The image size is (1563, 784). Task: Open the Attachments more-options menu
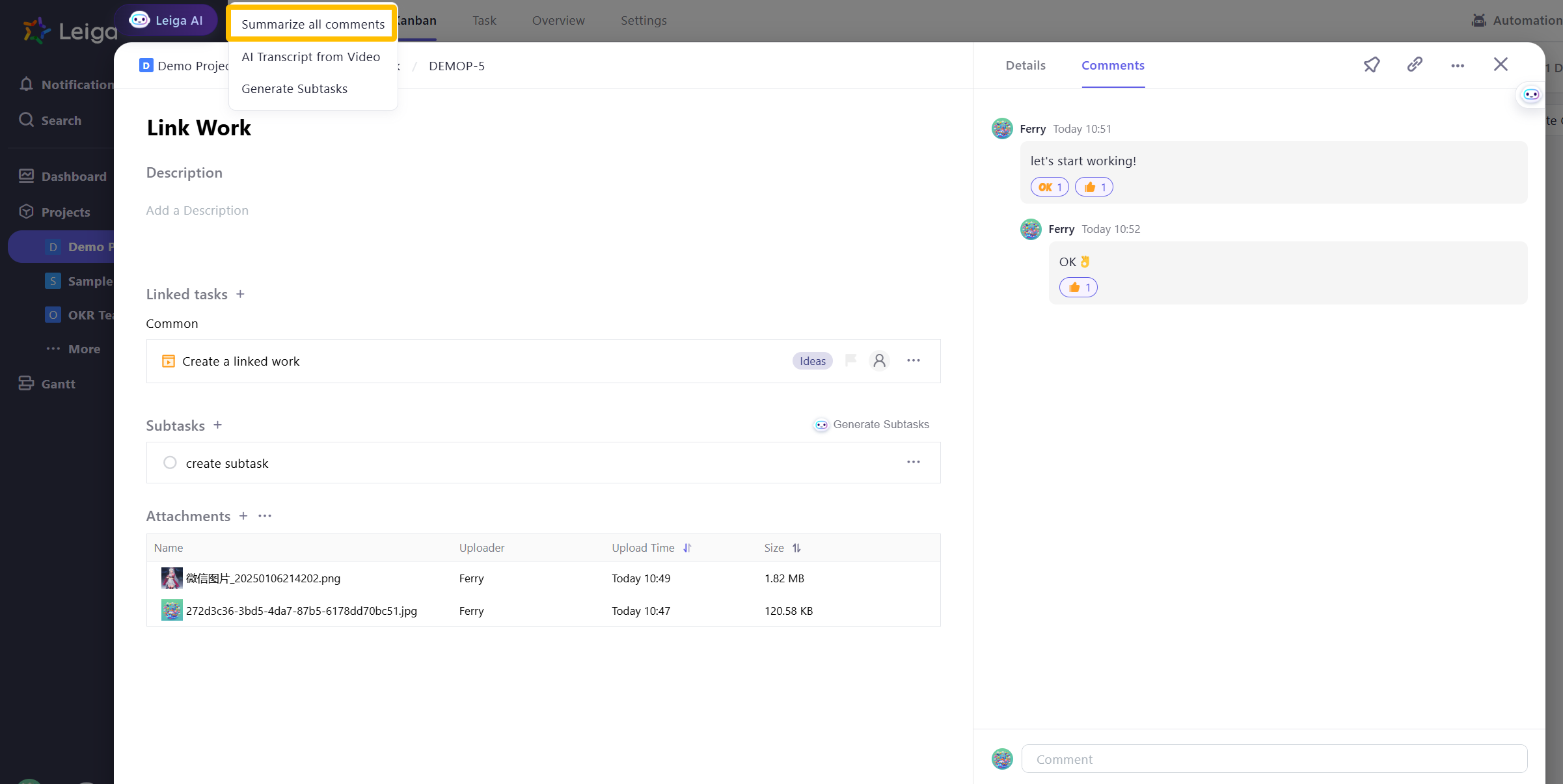(x=264, y=516)
